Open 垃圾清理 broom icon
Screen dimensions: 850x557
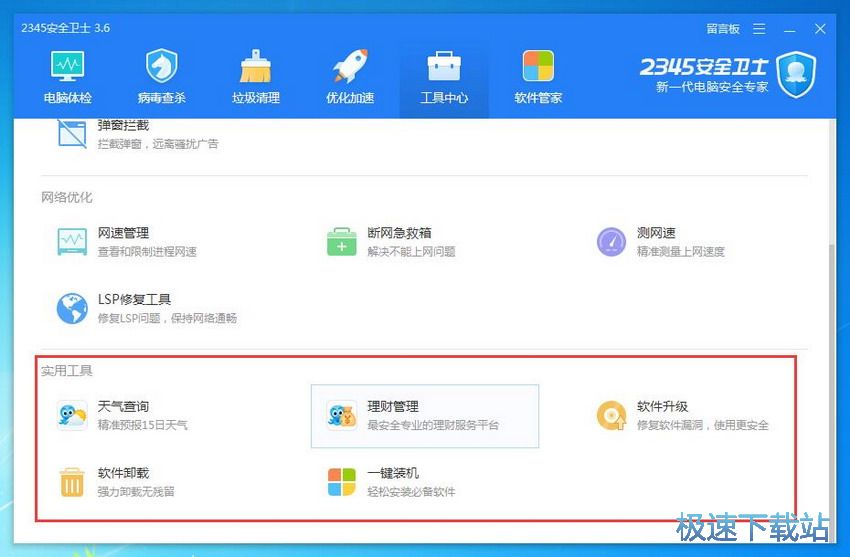[x=255, y=66]
